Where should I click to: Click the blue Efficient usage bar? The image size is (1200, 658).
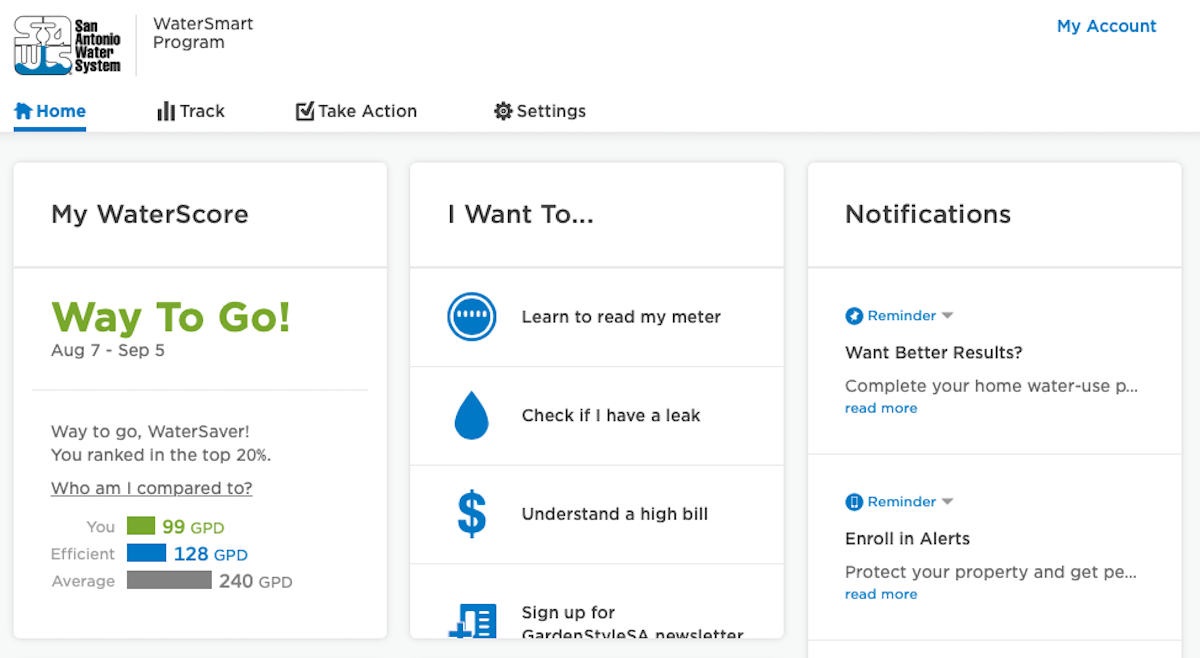(x=147, y=553)
